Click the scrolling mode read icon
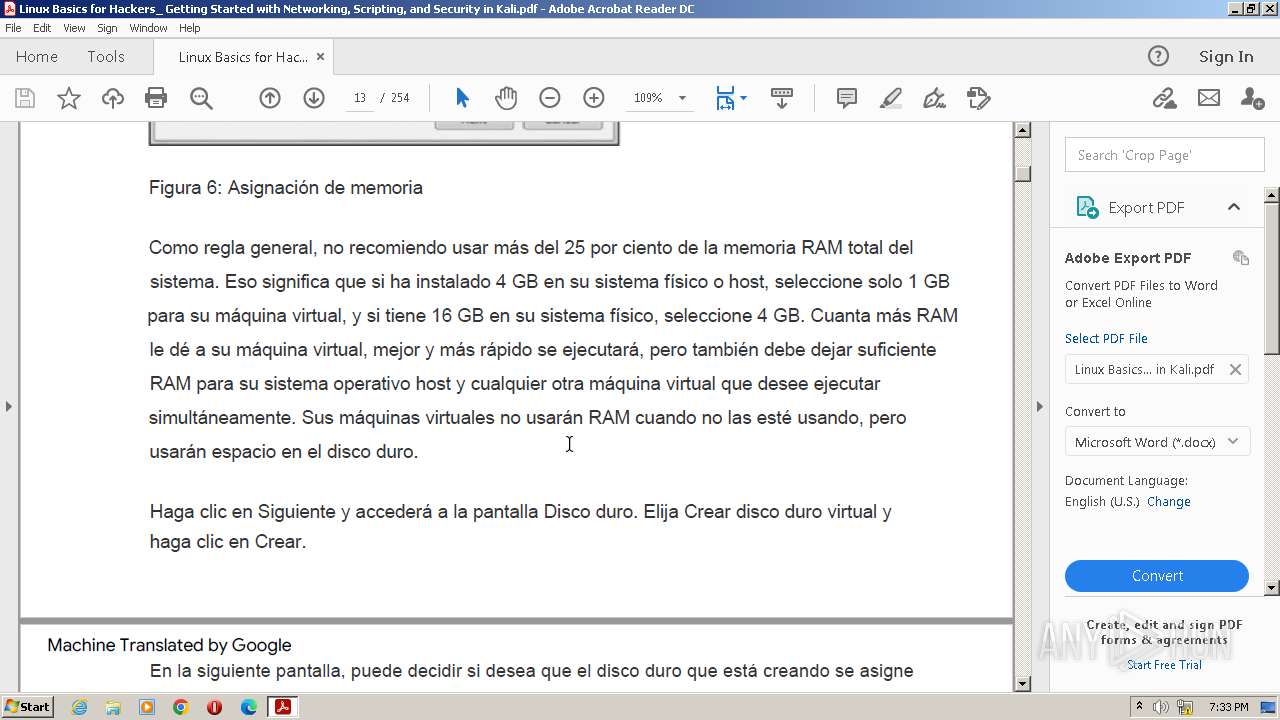1280x720 pixels. pyautogui.click(x=782, y=98)
